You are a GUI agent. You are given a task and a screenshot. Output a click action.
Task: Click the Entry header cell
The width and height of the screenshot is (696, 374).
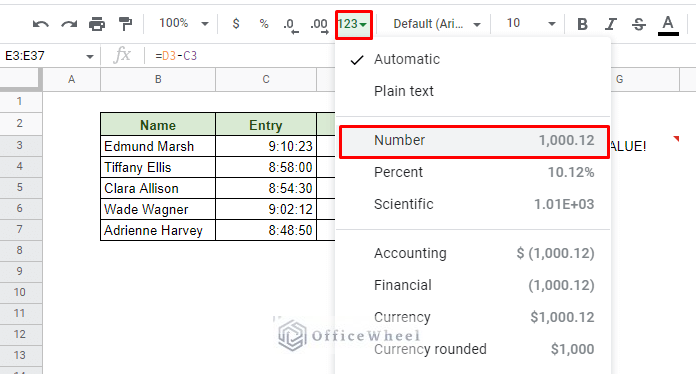tap(266, 125)
